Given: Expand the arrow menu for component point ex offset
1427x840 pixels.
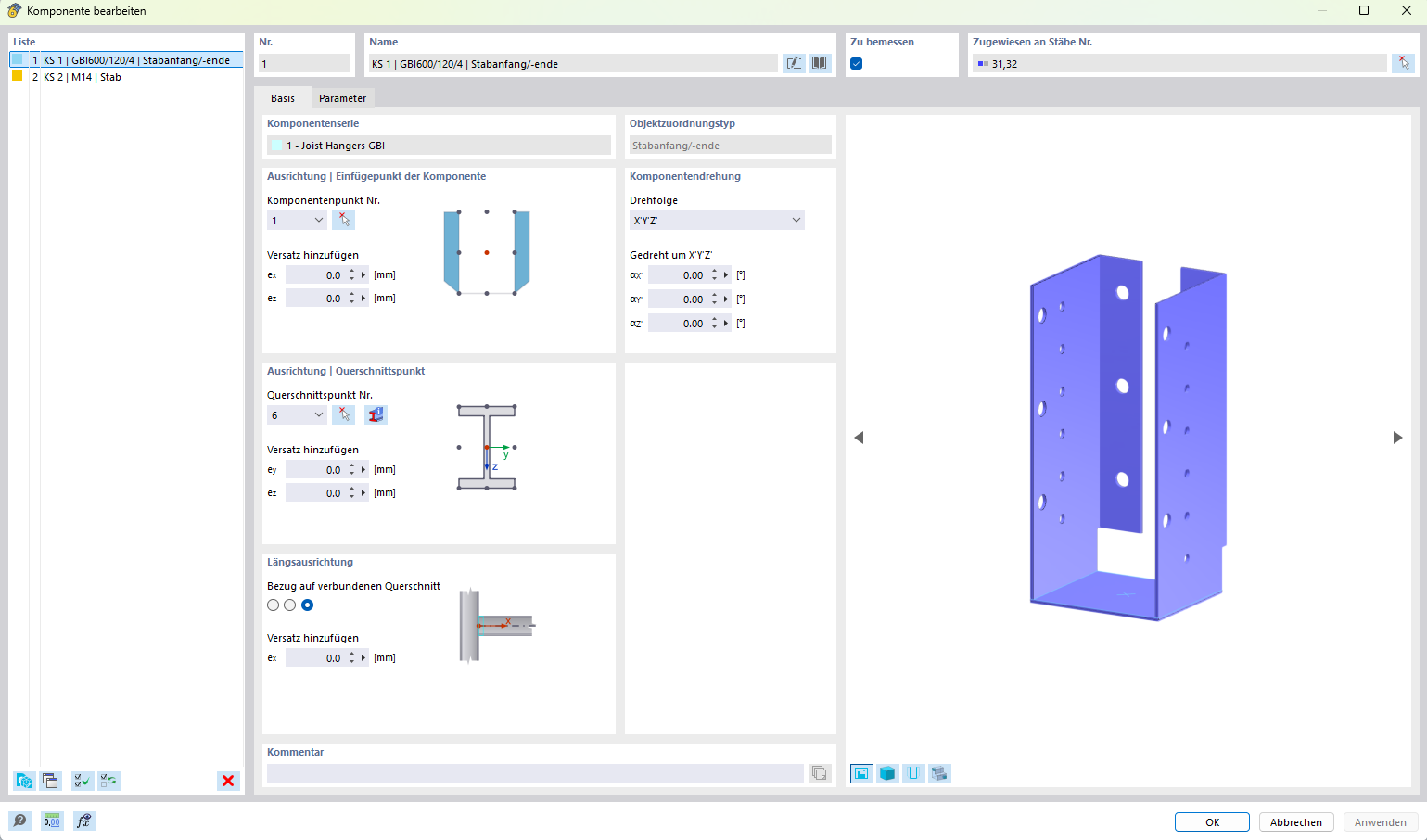Looking at the screenshot, I should pos(363,275).
